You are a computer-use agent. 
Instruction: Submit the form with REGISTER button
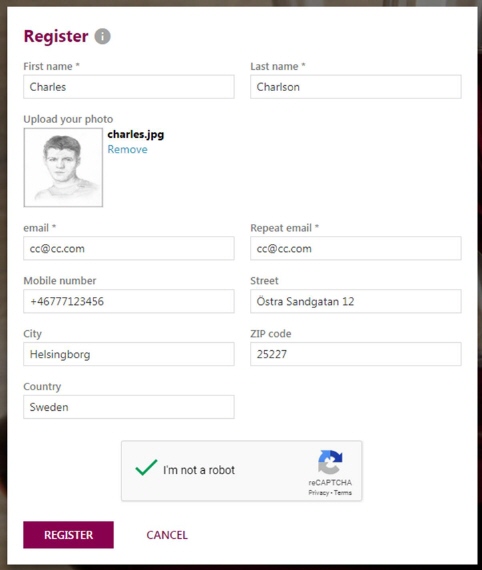[x=68, y=535]
